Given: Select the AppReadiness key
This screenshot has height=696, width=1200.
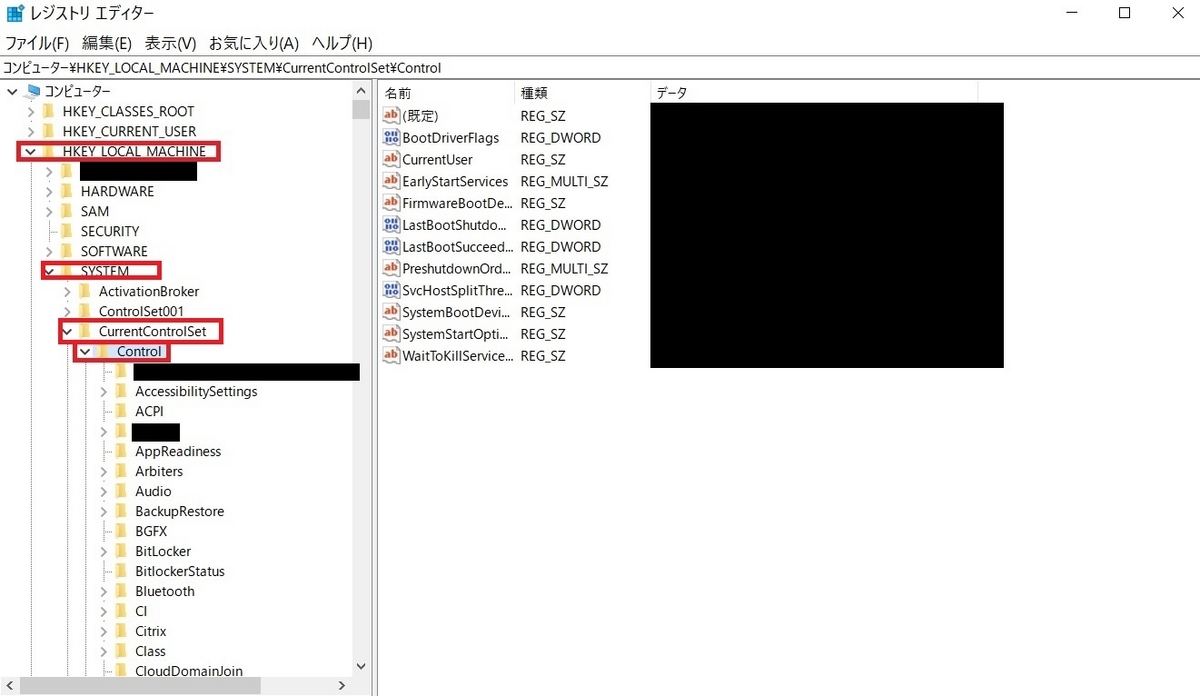Looking at the screenshot, I should pos(178,451).
